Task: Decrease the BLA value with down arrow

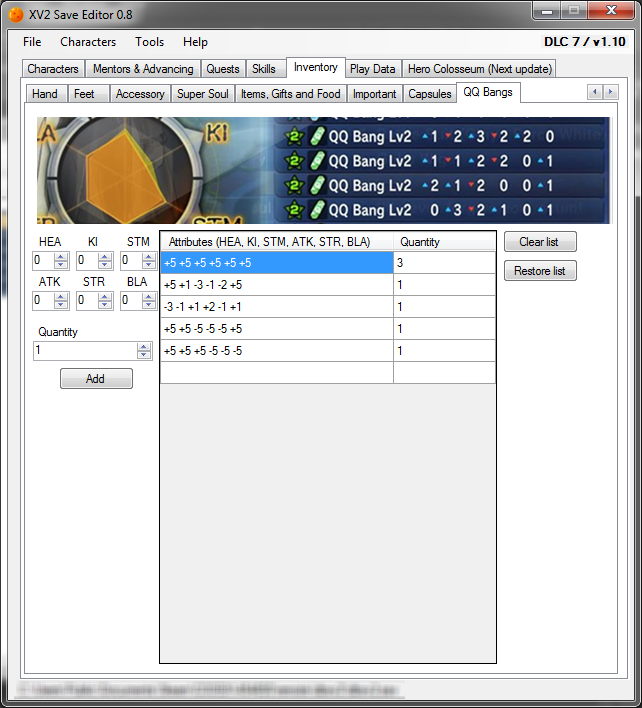Action: coord(149,305)
